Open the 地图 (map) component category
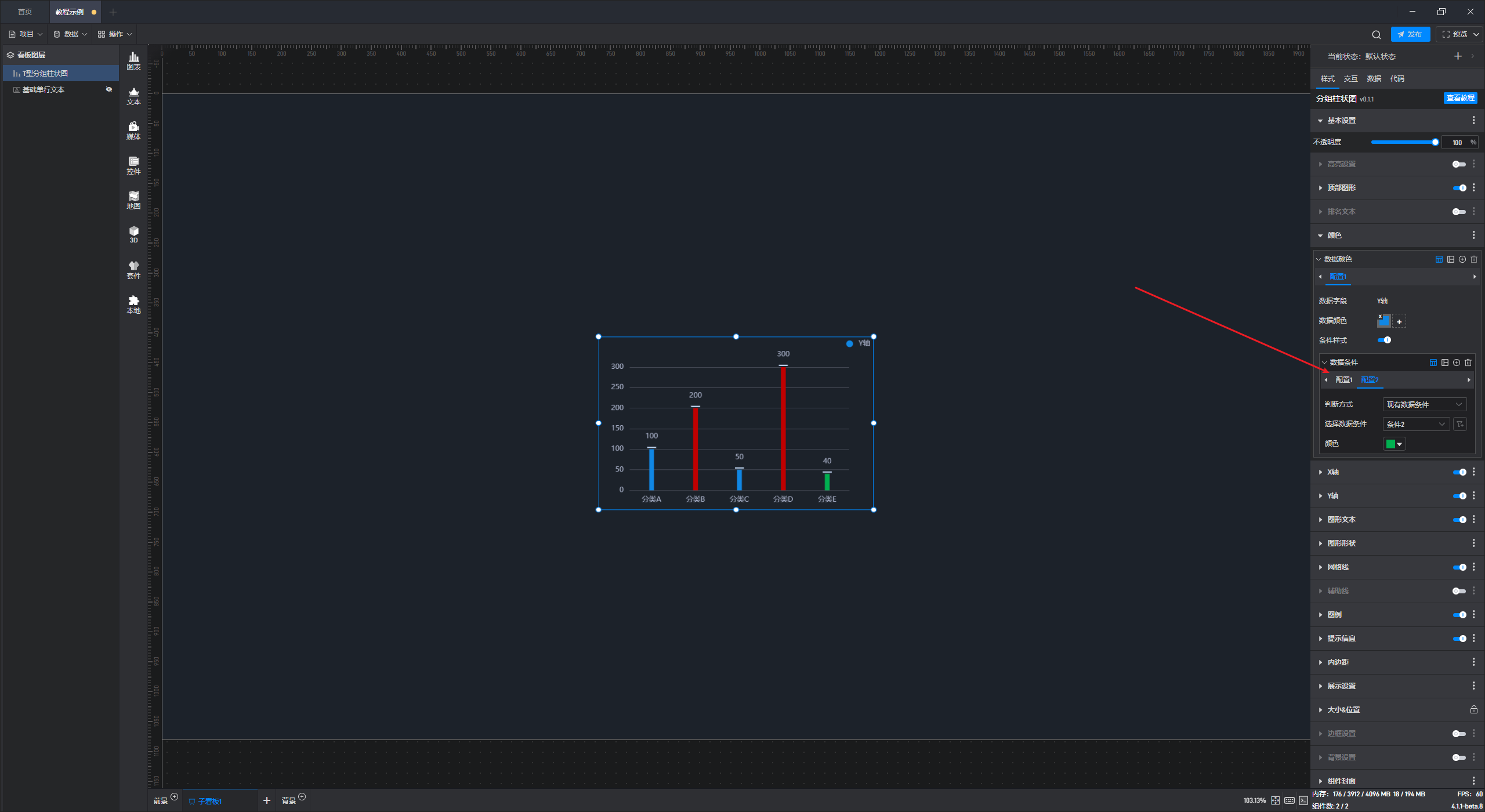Screen dimensions: 1485x812 [x=133, y=200]
